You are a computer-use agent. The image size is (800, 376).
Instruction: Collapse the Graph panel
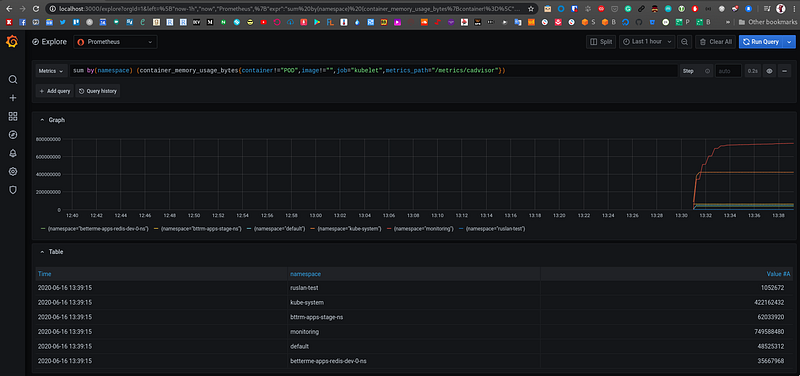[42, 120]
